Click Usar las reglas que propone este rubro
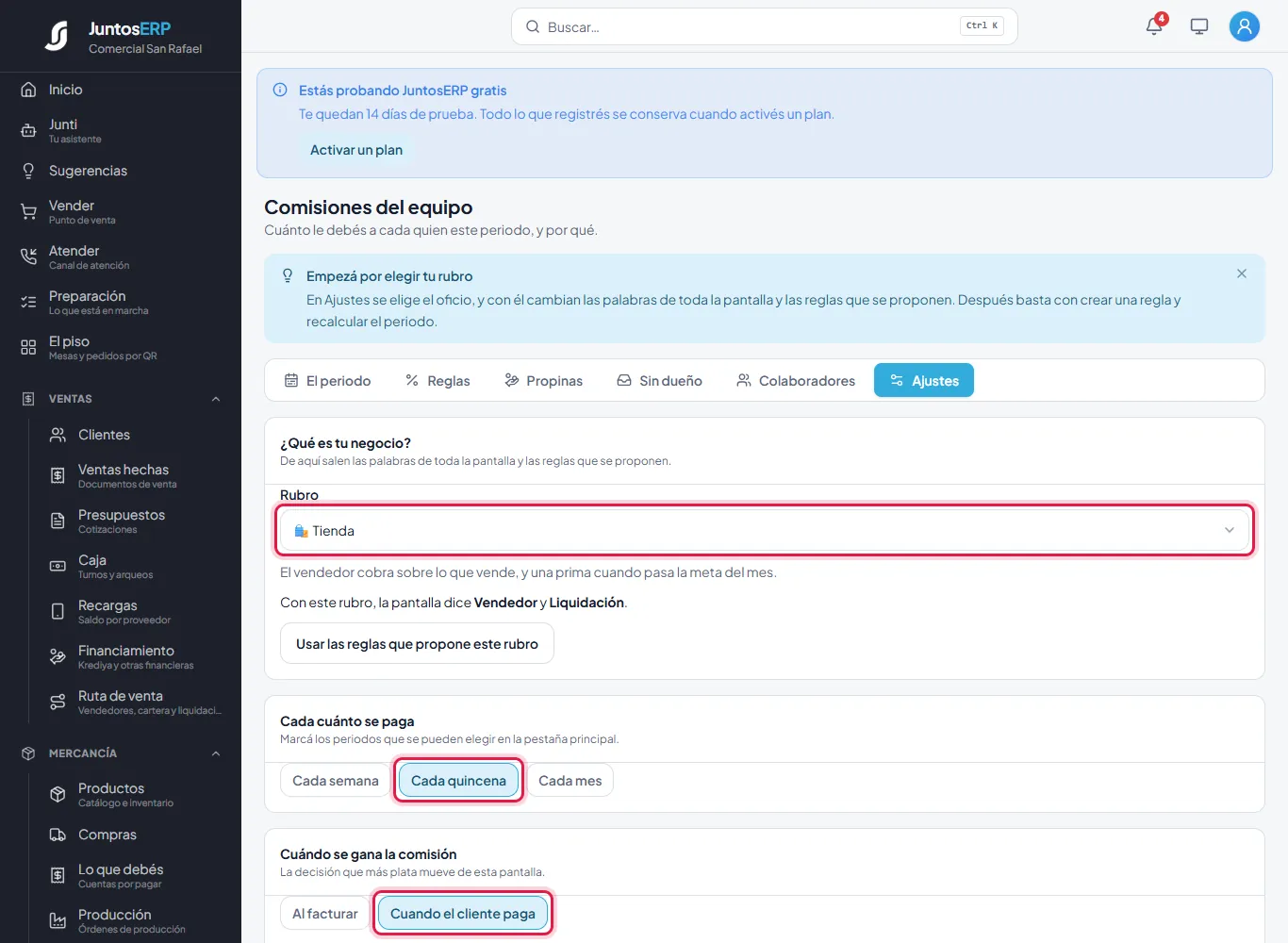 tap(417, 644)
